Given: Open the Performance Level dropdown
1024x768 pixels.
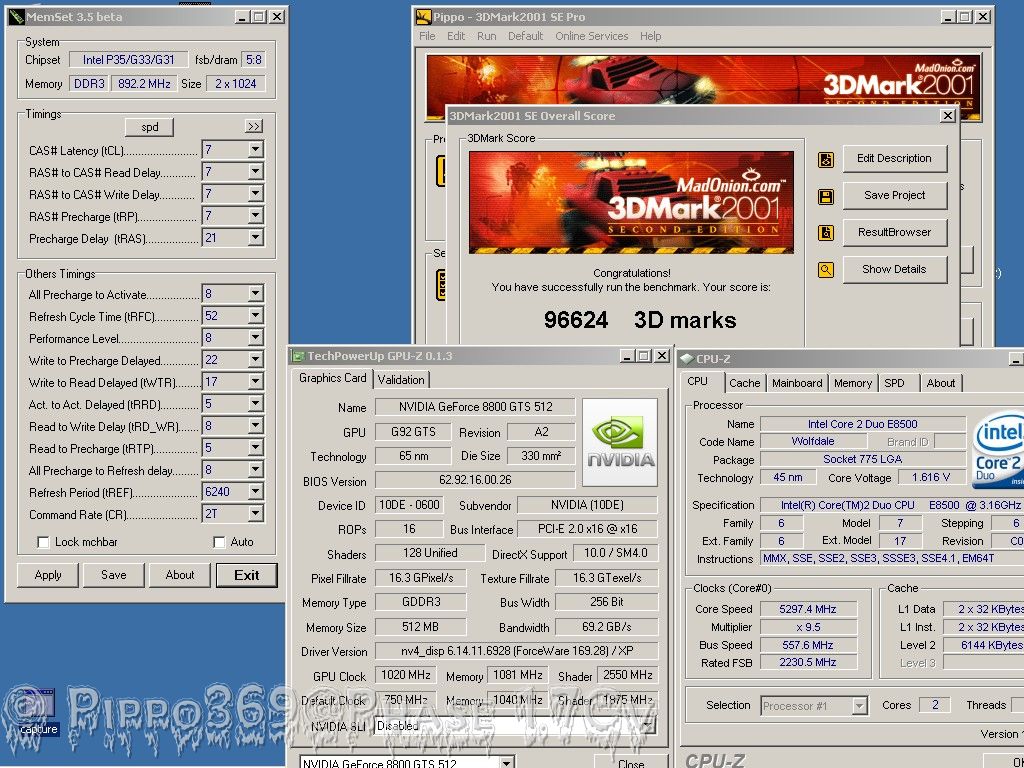Looking at the screenshot, I should (x=255, y=338).
